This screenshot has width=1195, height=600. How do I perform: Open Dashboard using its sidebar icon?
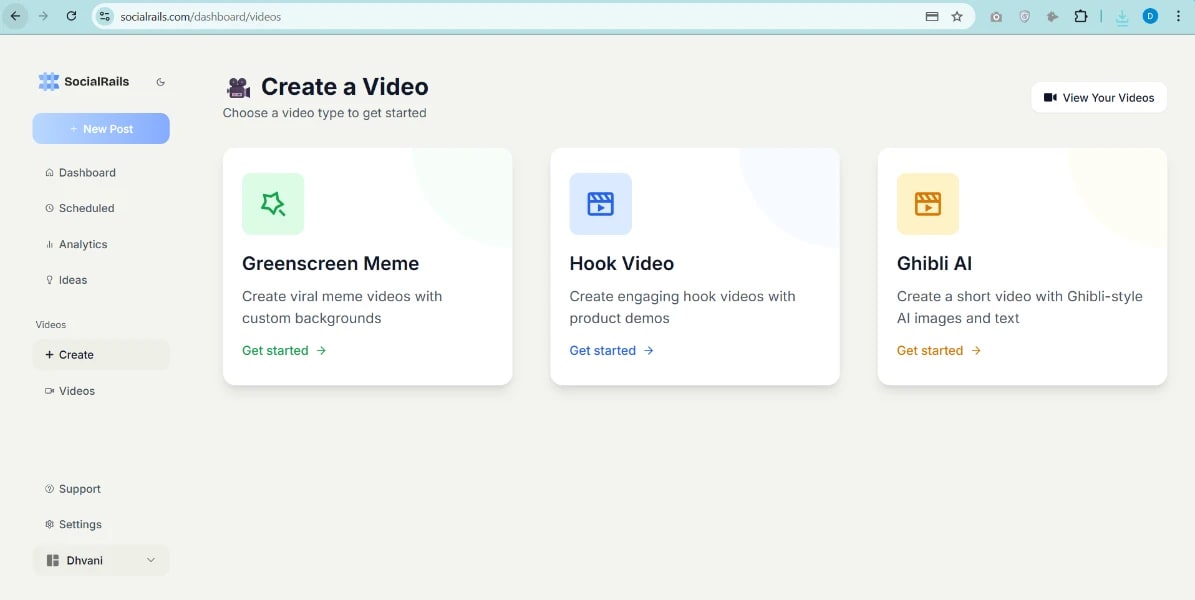(x=49, y=172)
